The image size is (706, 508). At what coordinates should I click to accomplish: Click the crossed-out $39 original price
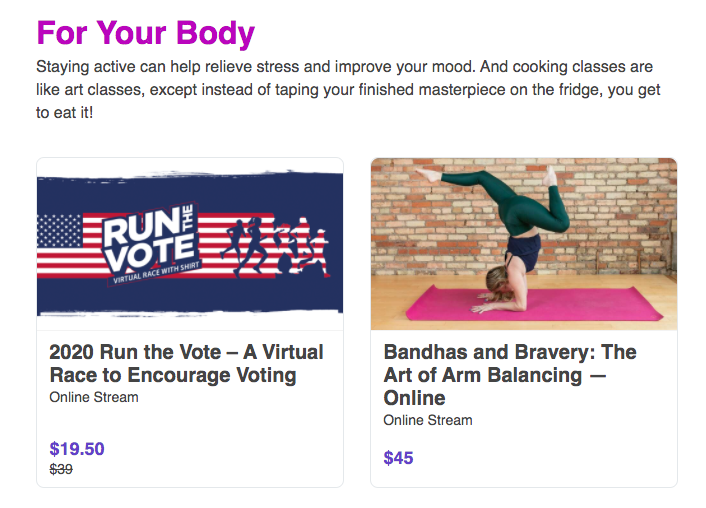61,469
